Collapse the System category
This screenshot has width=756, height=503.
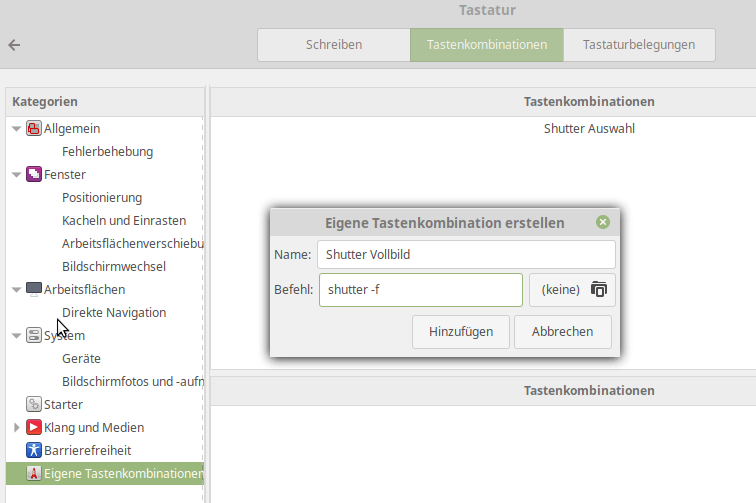pos(16,336)
